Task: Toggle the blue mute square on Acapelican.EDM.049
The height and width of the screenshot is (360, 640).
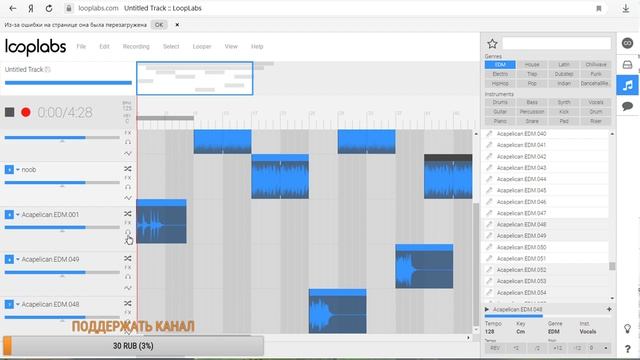Action: click(x=9, y=259)
